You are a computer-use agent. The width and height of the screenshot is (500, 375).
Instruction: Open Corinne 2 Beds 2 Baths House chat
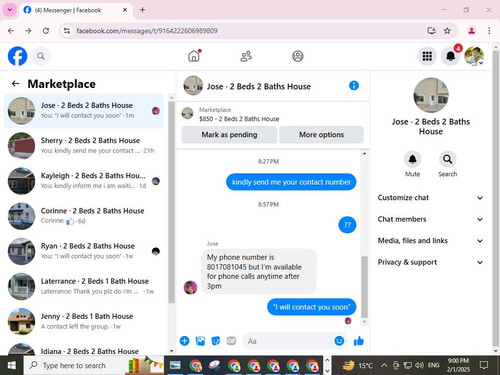pyautogui.click(x=84, y=216)
